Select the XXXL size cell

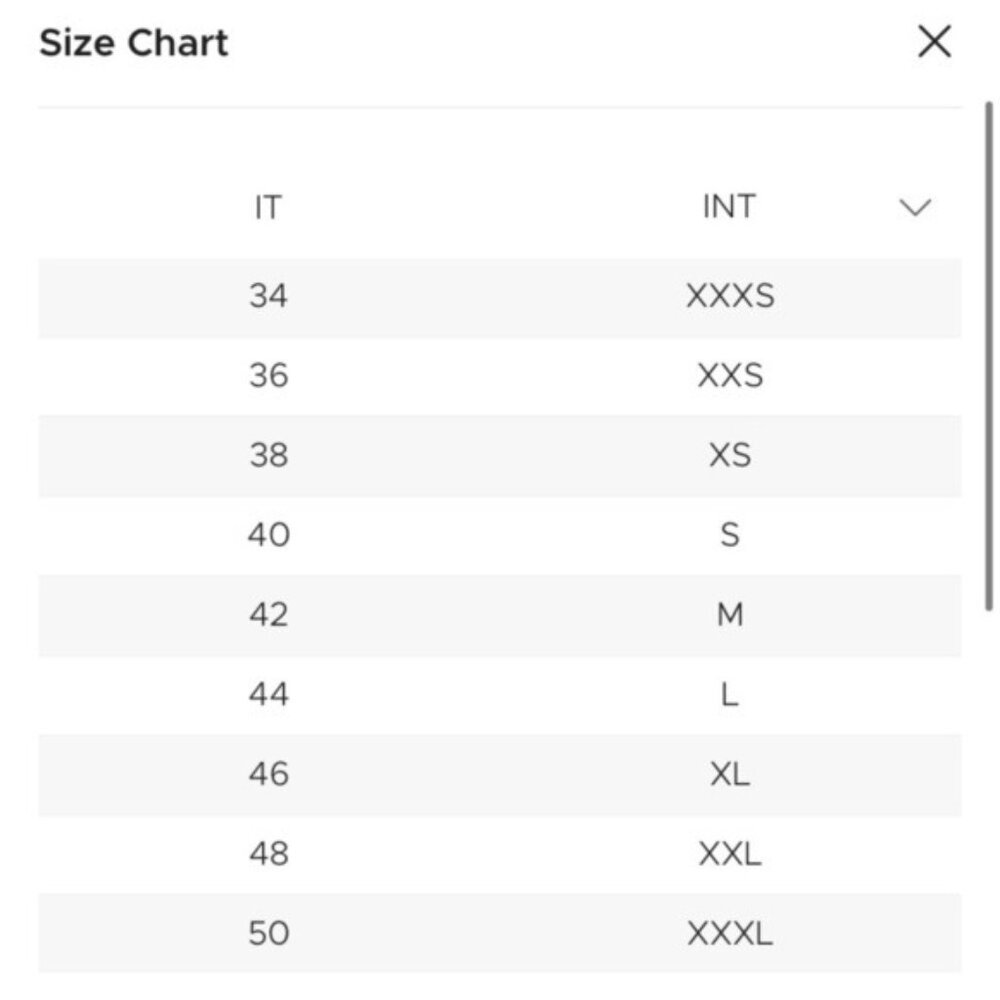pyautogui.click(x=730, y=934)
